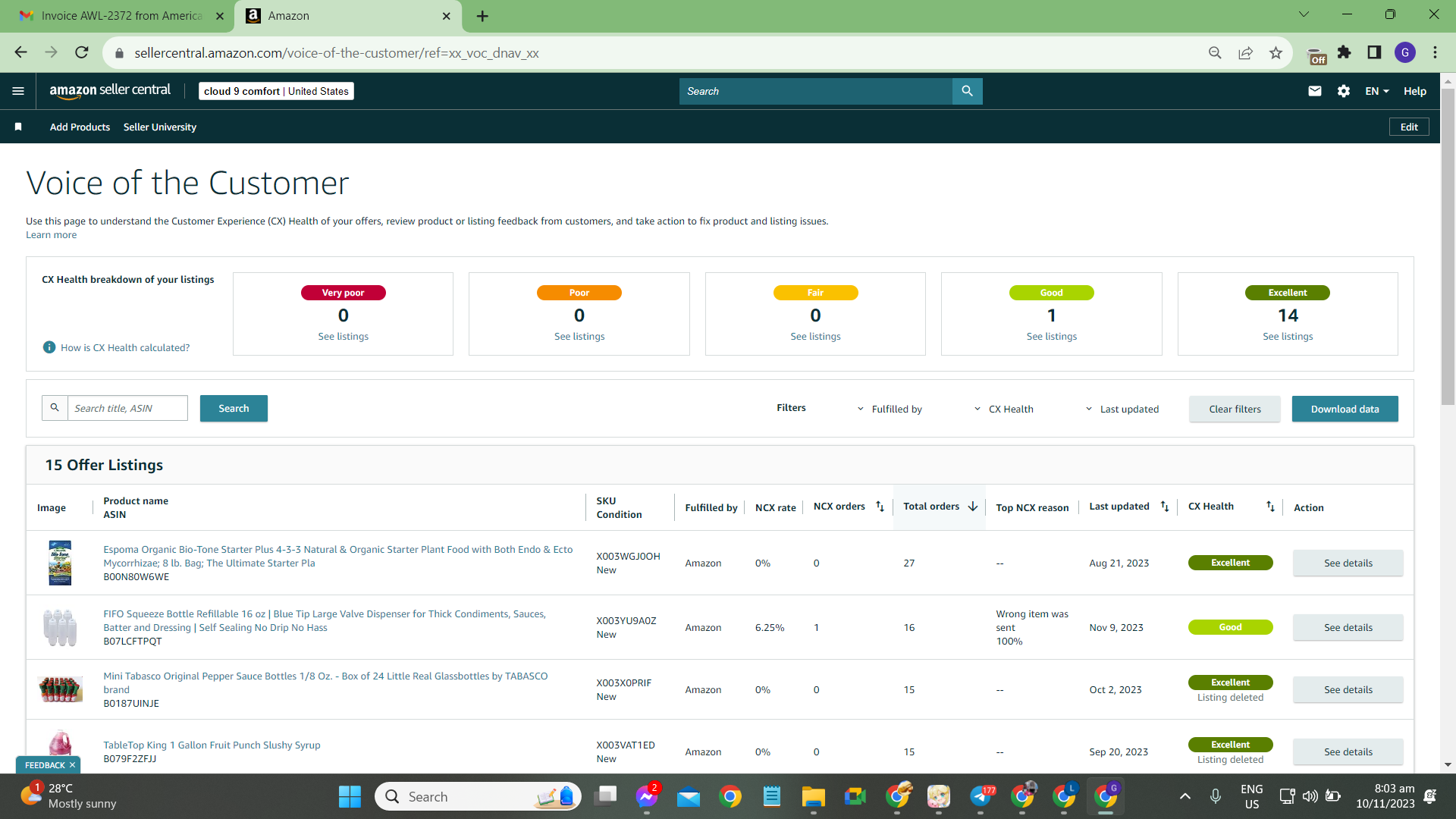Click the Amazon Seller Central logo
Image resolution: width=1456 pixels, height=819 pixels.
pyautogui.click(x=110, y=90)
